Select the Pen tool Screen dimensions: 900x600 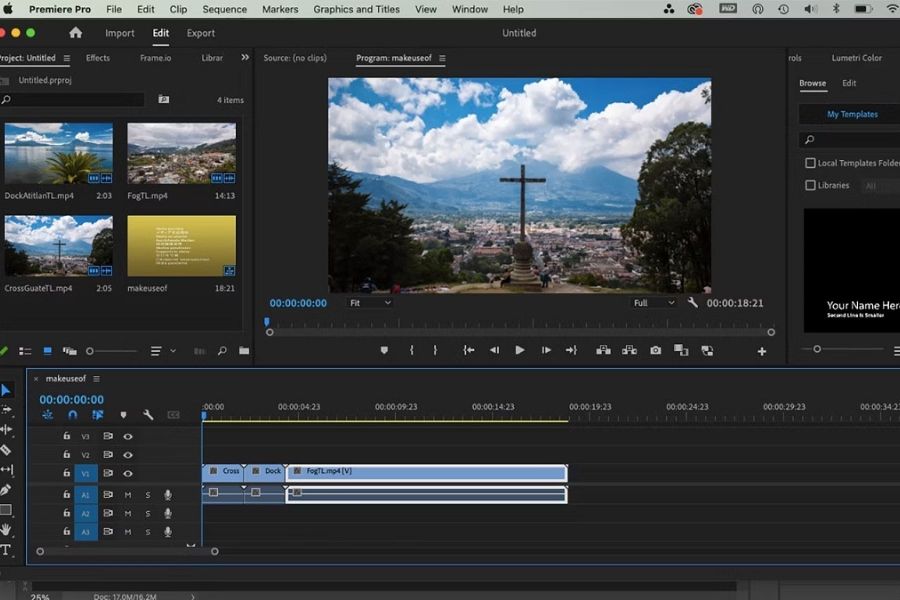pos(6,490)
